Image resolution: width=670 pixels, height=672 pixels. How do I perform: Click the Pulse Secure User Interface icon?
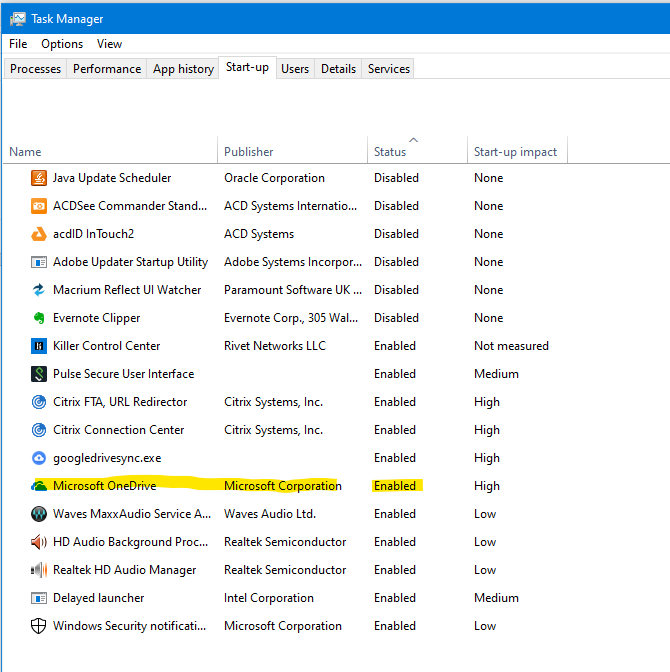(x=39, y=374)
